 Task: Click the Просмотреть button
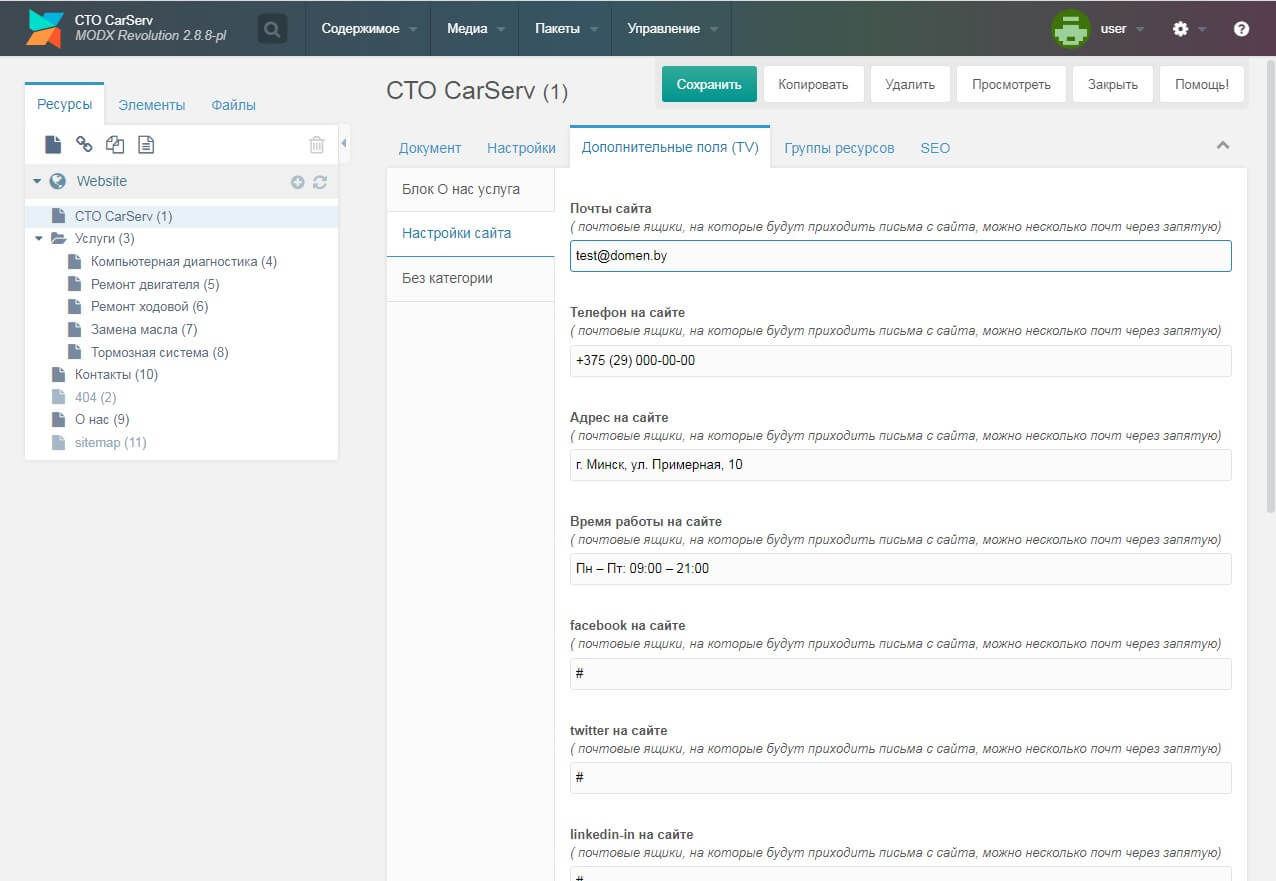[x=1011, y=85]
